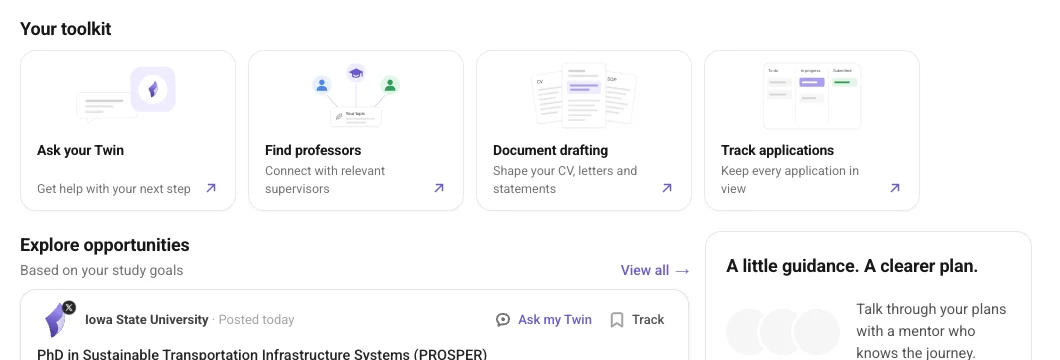Viewport: 1060px width, 360px height.
Task: Open the Document drafting card title
Action: [550, 150]
